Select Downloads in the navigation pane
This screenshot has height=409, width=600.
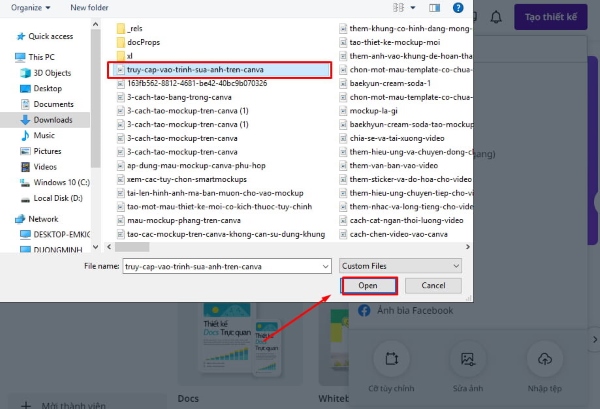point(52,119)
